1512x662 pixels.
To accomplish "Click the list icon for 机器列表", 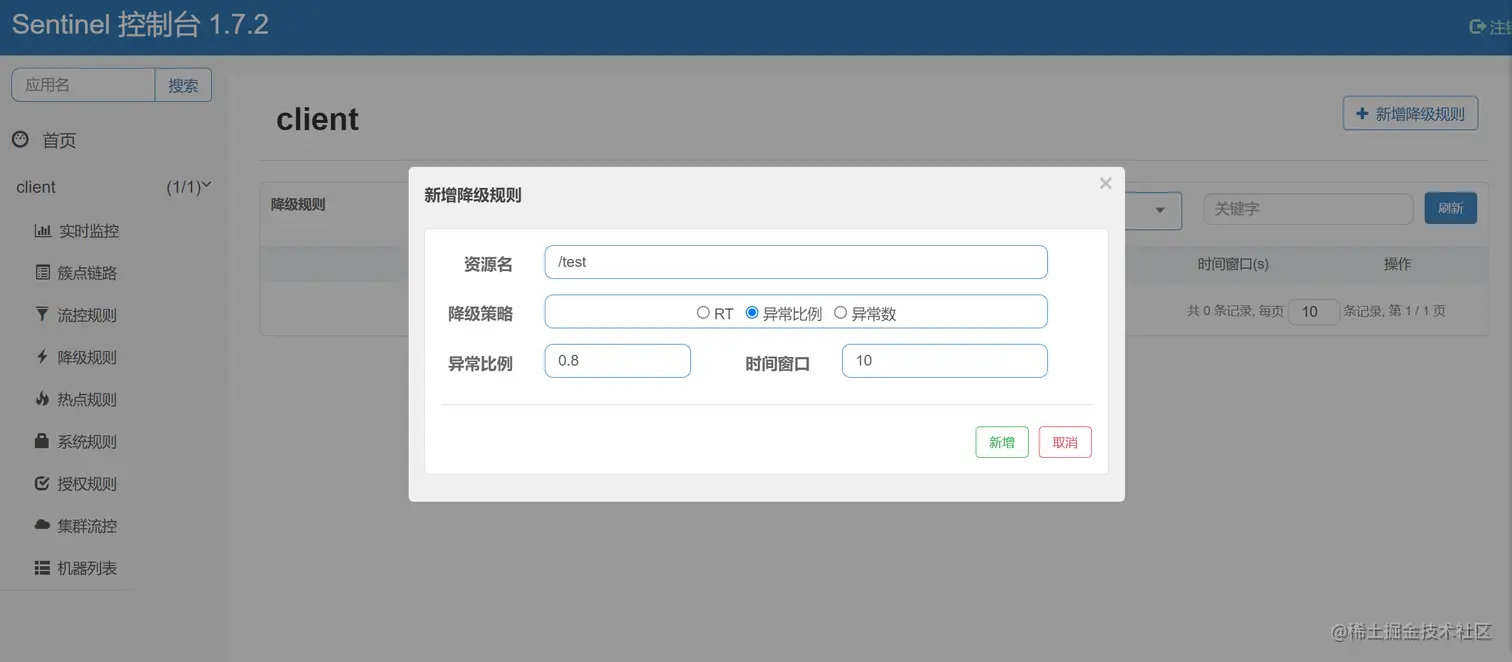I will [42, 568].
